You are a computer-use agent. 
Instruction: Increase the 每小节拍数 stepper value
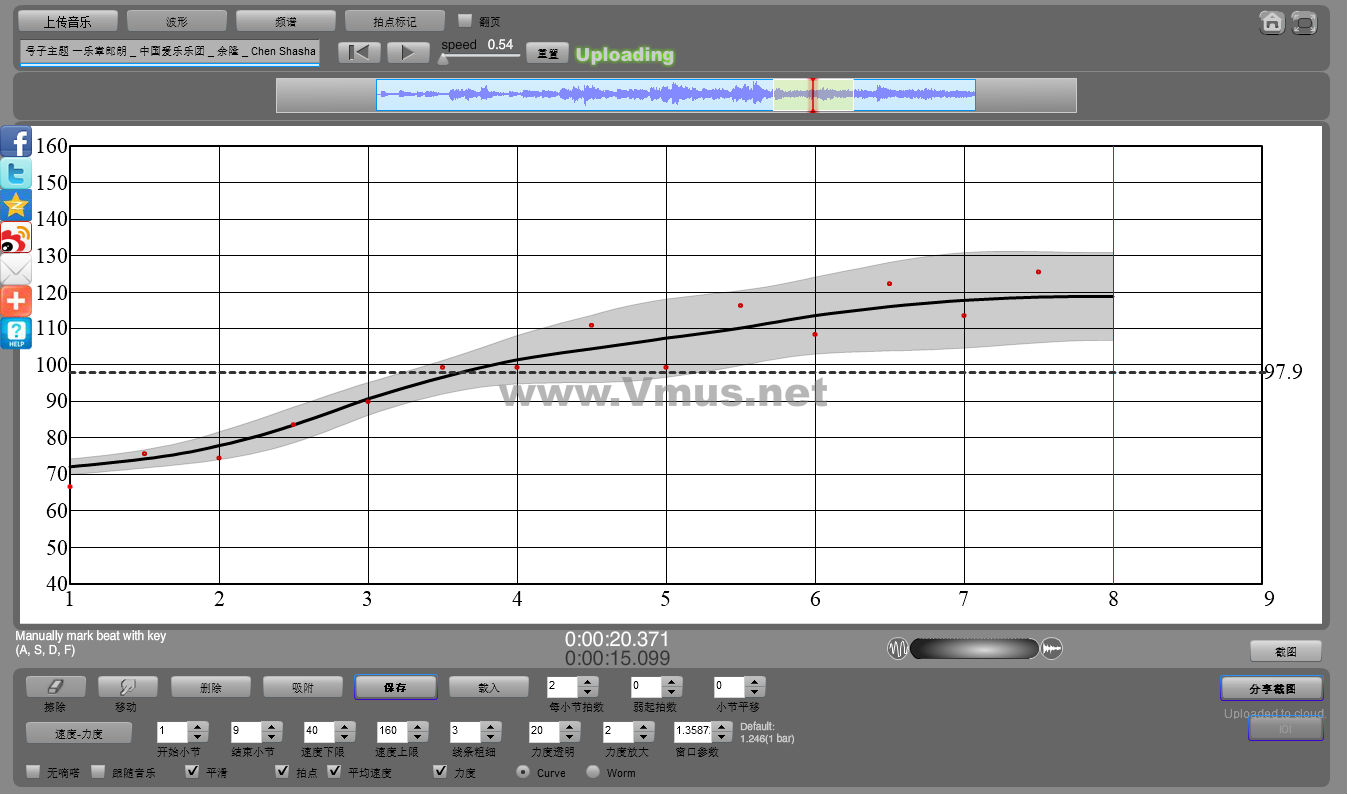coord(588,682)
